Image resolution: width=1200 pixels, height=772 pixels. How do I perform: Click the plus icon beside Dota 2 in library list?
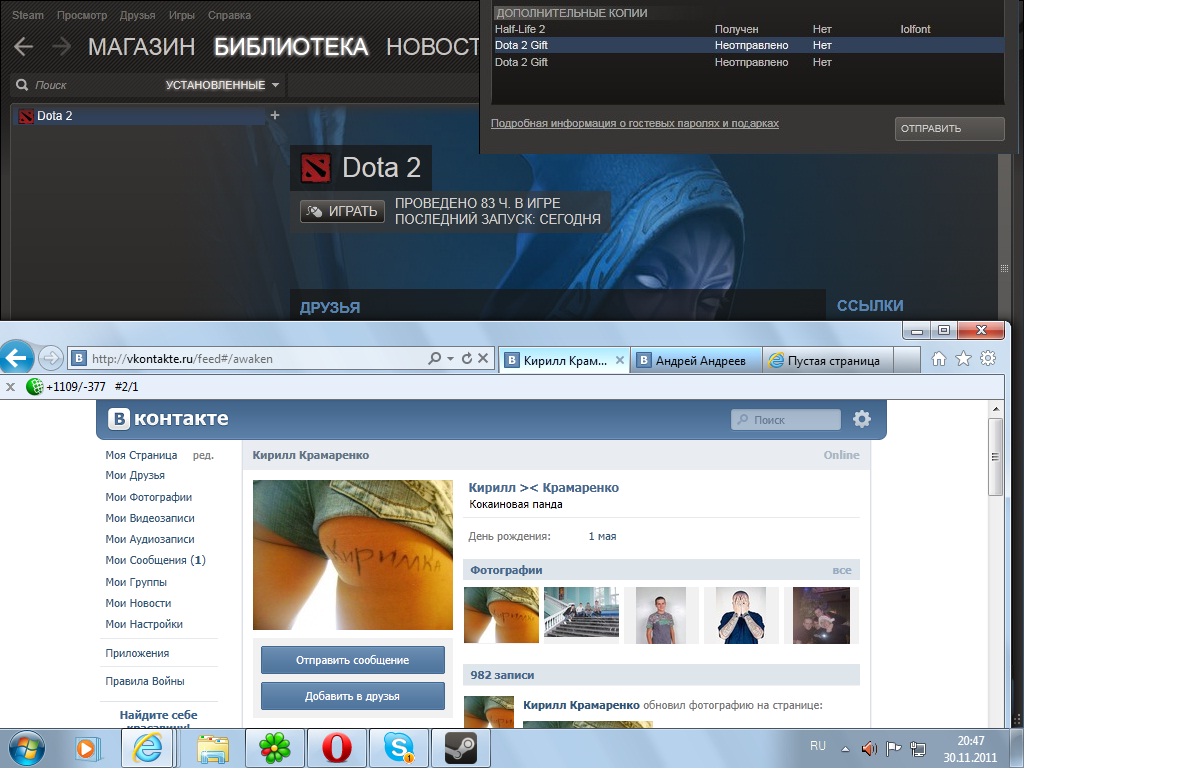tap(275, 115)
